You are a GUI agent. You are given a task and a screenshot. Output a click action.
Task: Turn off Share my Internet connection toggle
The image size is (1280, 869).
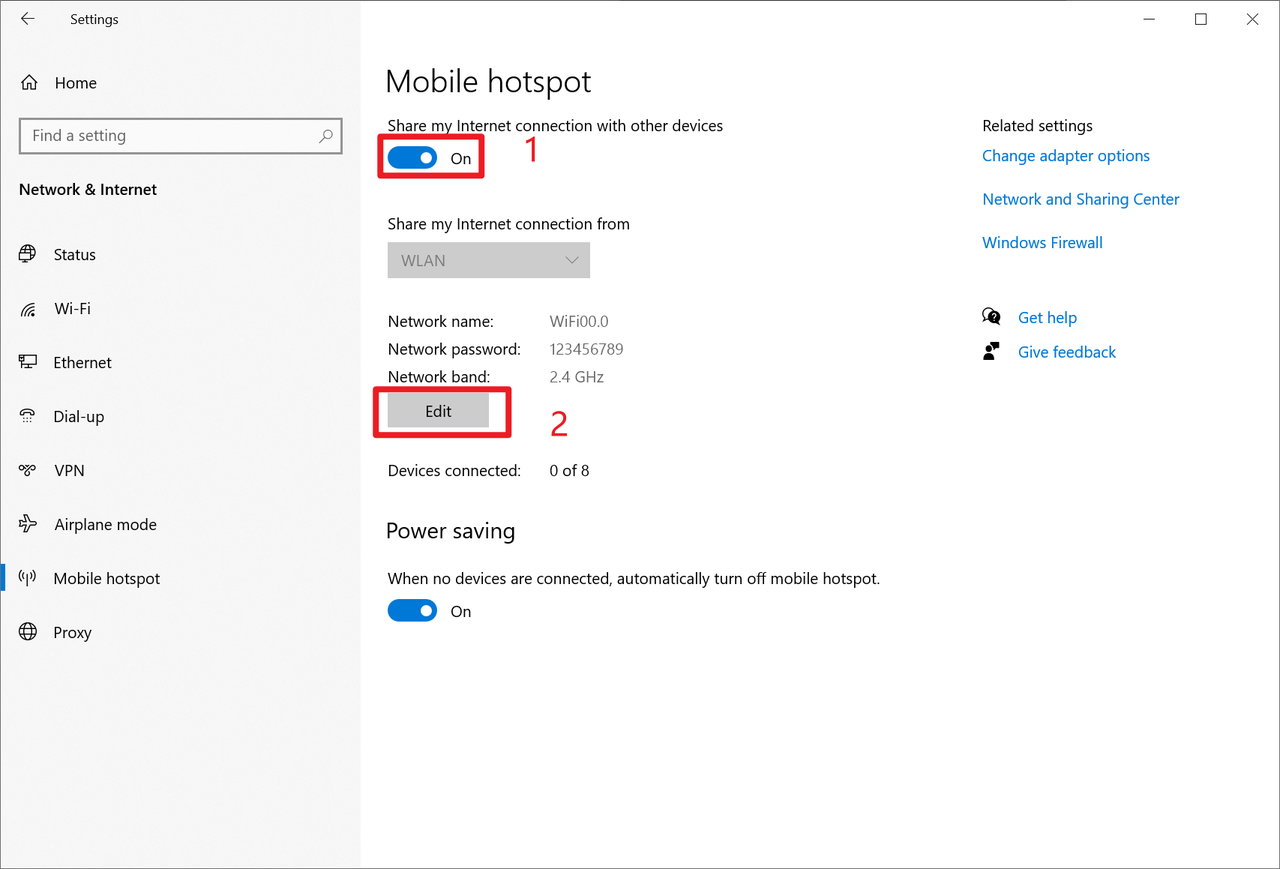412,158
